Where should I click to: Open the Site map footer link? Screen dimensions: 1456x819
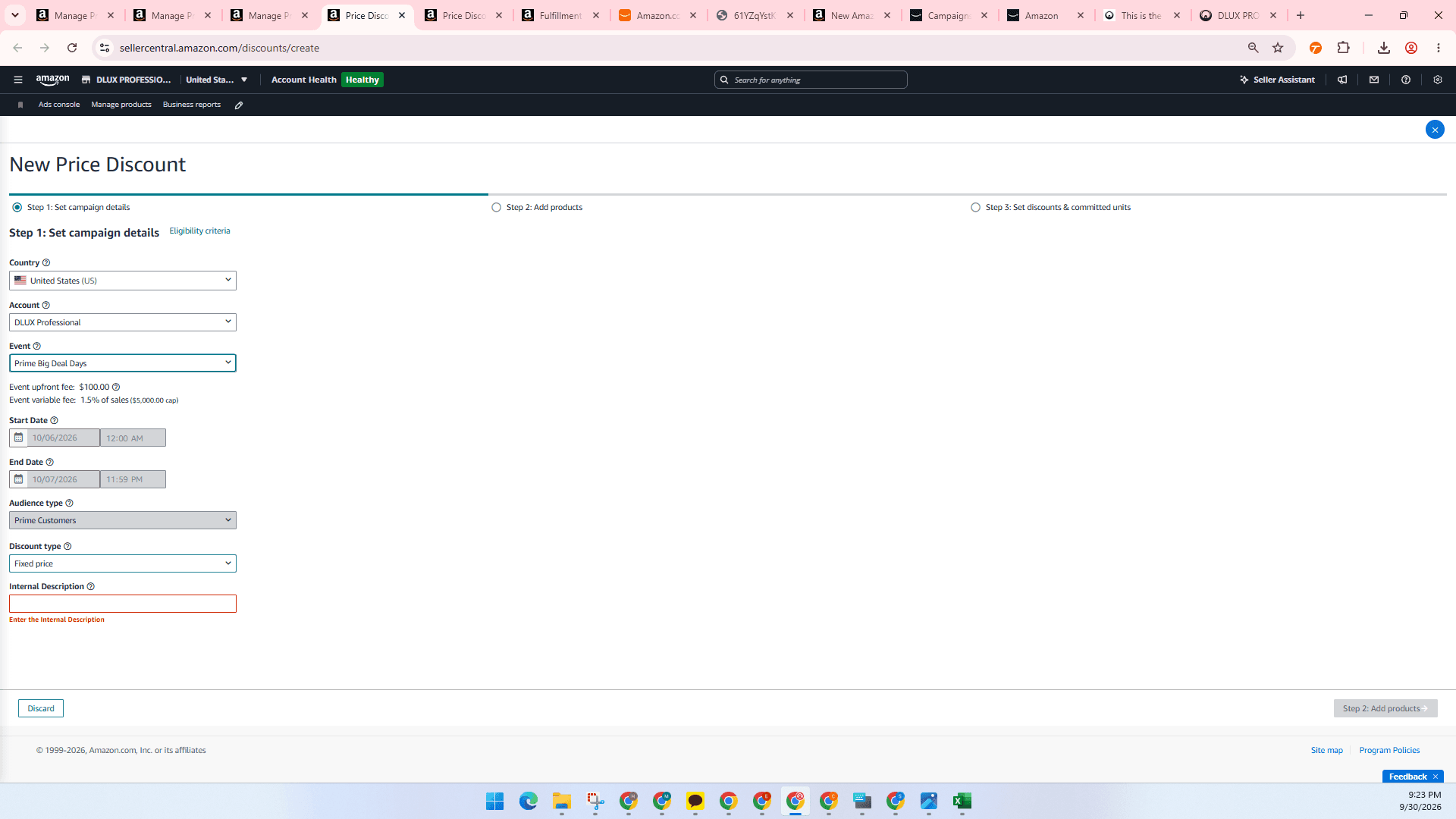tap(1326, 751)
